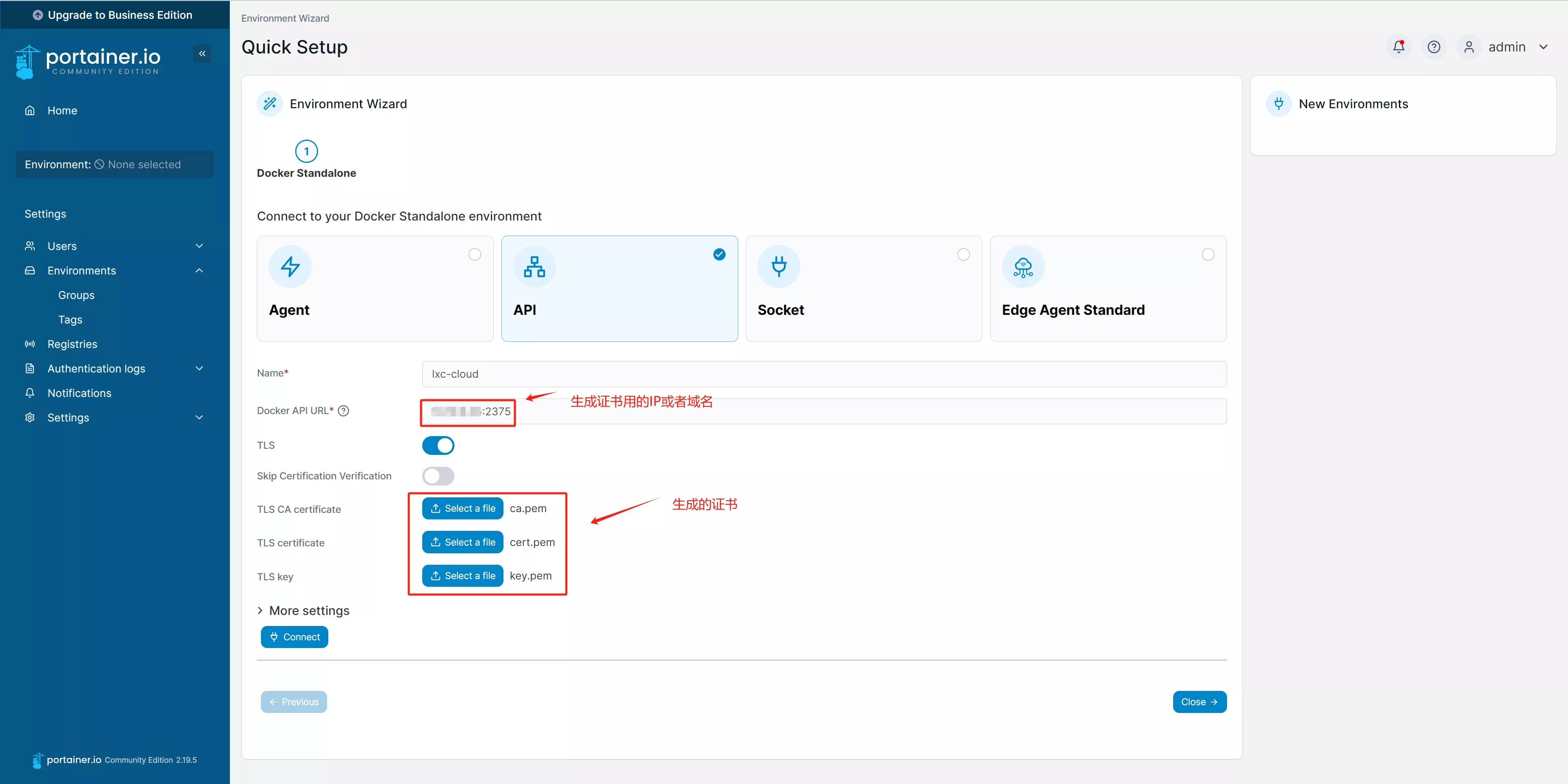Click the Agent lightning bolt icon
Image resolution: width=1568 pixels, height=784 pixels.
coord(290,267)
